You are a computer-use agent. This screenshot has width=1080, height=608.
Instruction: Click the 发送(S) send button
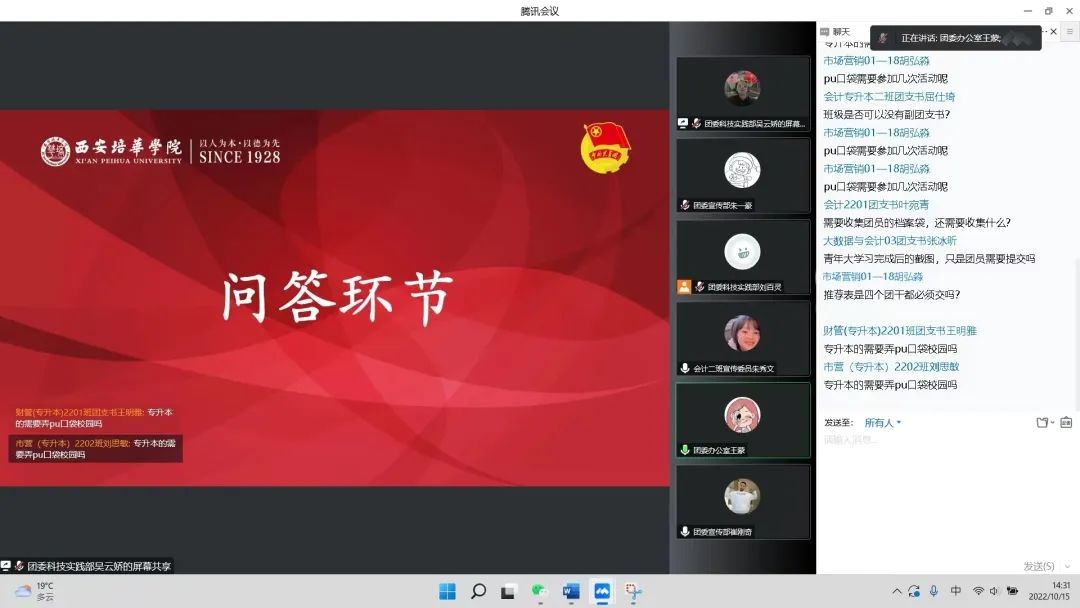[x=1041, y=566]
